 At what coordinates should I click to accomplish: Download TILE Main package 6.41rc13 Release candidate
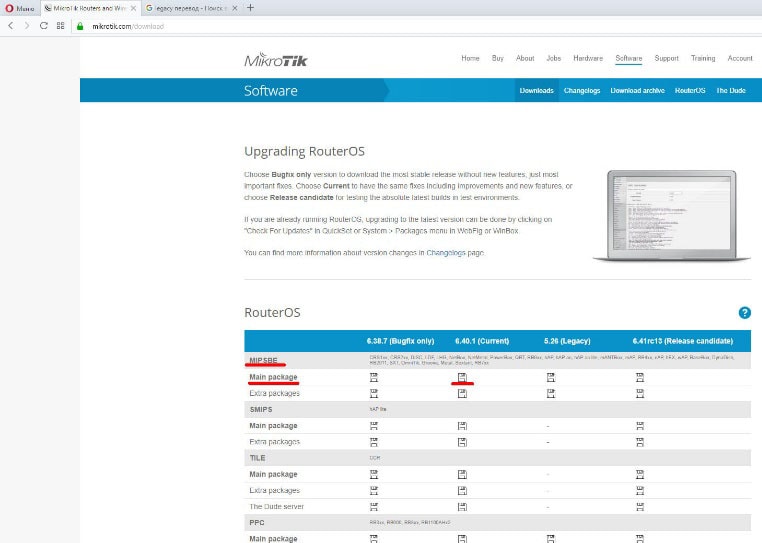(x=640, y=474)
